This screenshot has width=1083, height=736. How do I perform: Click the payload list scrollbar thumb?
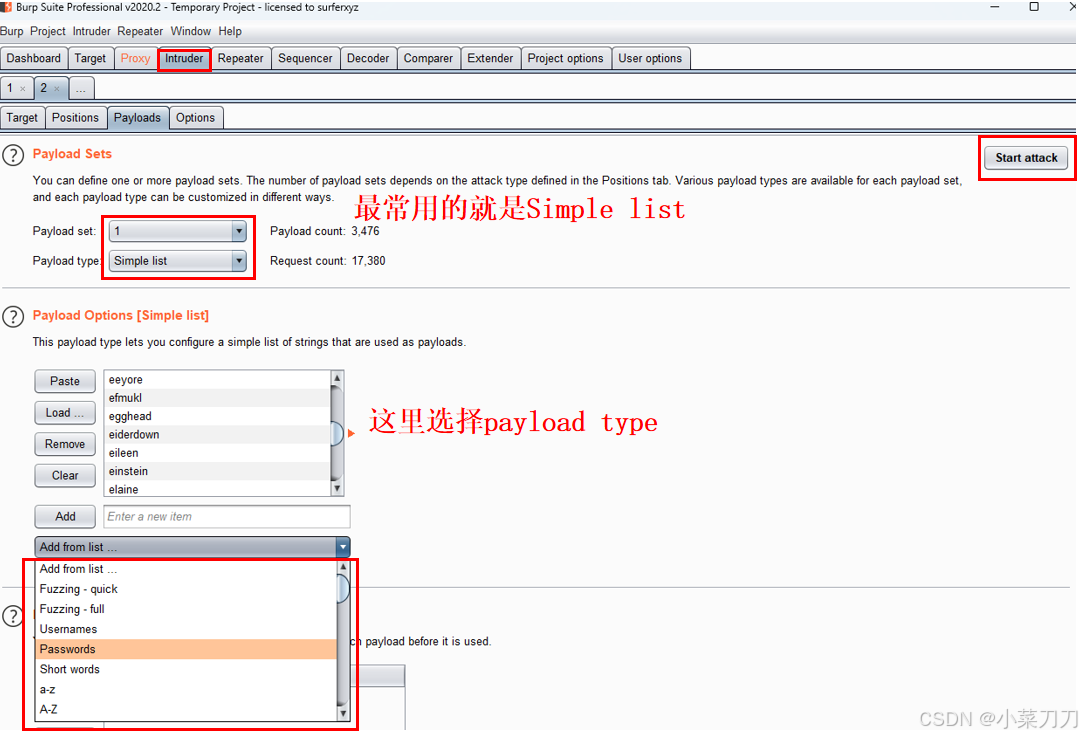337,433
